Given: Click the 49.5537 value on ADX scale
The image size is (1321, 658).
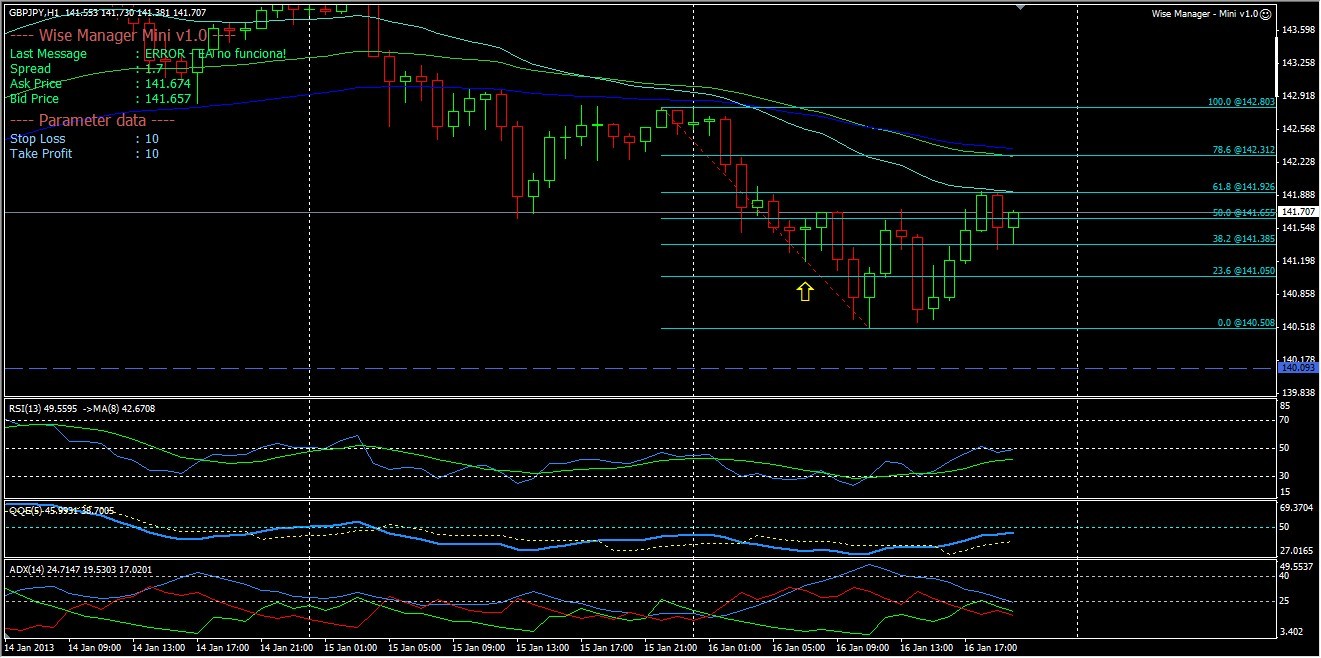Looking at the screenshot, I should coord(1298,566).
